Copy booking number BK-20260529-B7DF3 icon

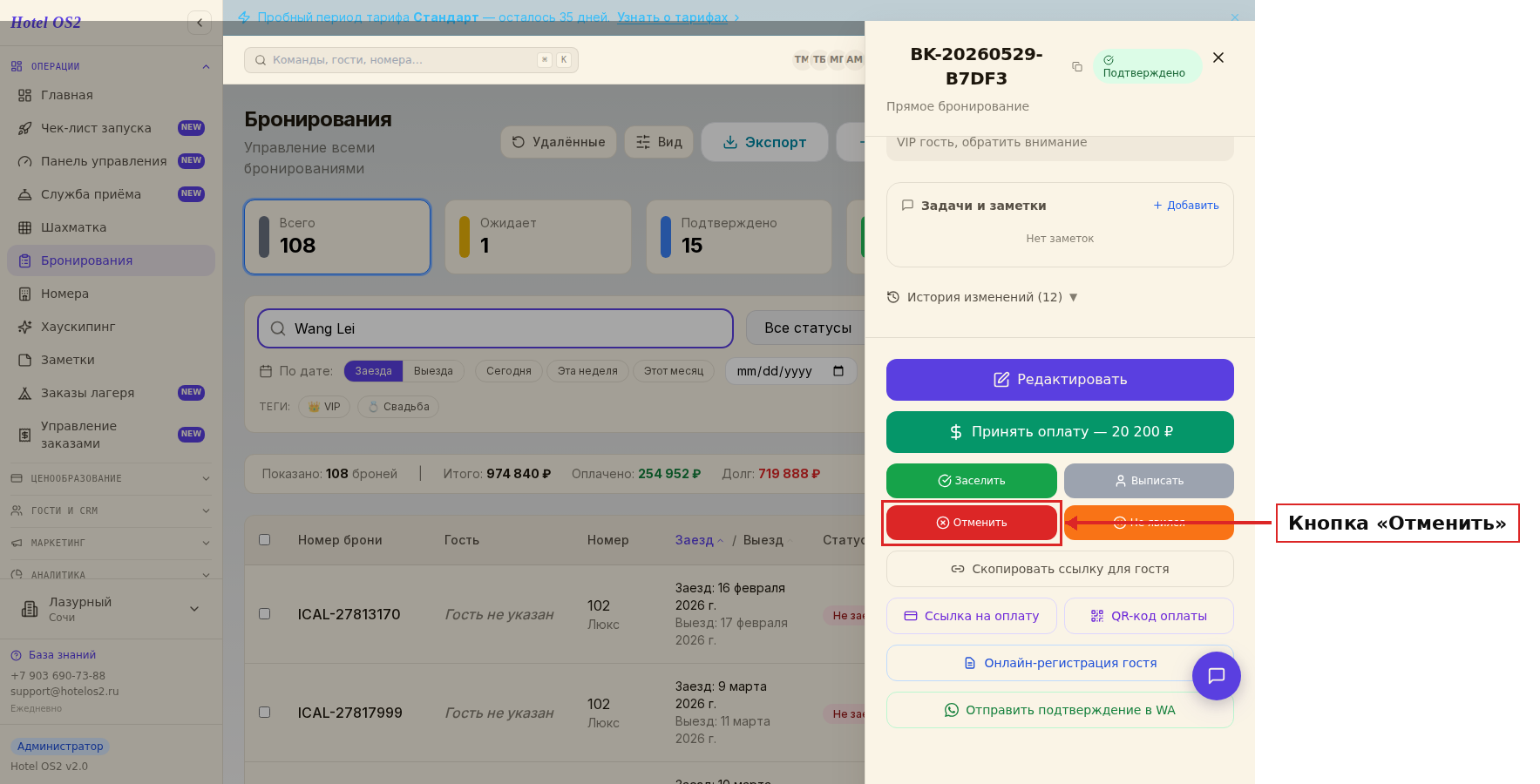1077,66
